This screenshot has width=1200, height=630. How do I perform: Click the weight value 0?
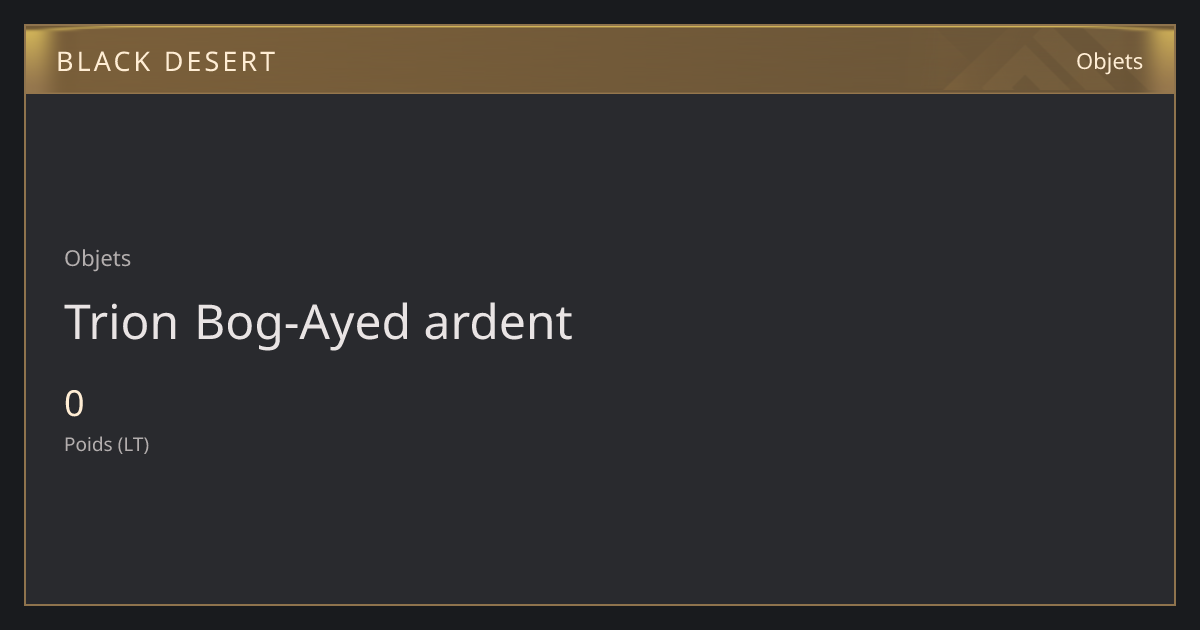(74, 404)
